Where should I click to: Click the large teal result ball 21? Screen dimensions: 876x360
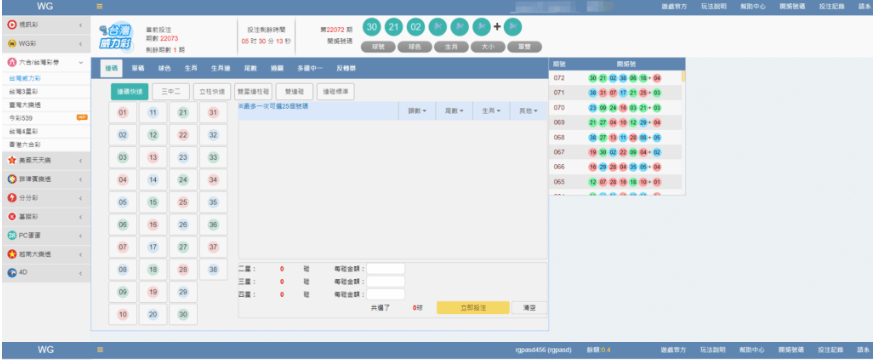[394, 27]
